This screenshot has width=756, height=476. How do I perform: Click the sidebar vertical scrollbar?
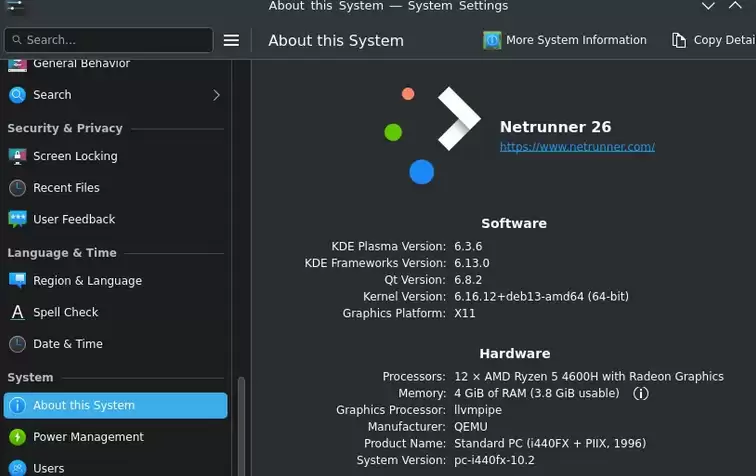coord(241,426)
